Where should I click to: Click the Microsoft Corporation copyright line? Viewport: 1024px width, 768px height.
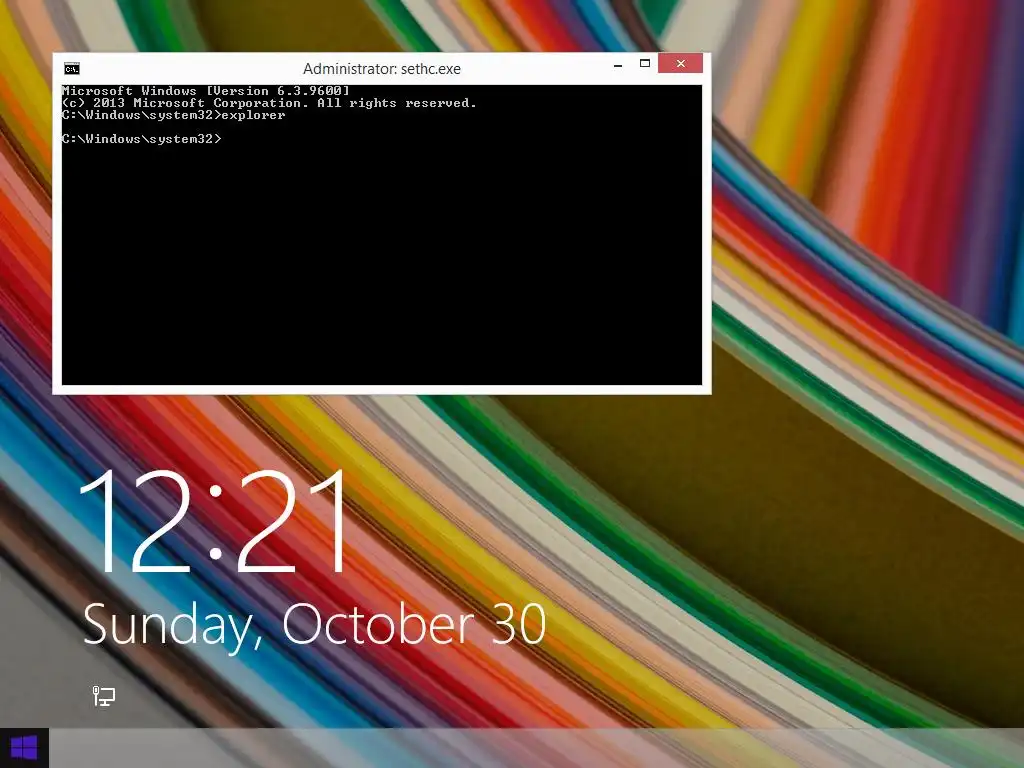click(x=269, y=103)
